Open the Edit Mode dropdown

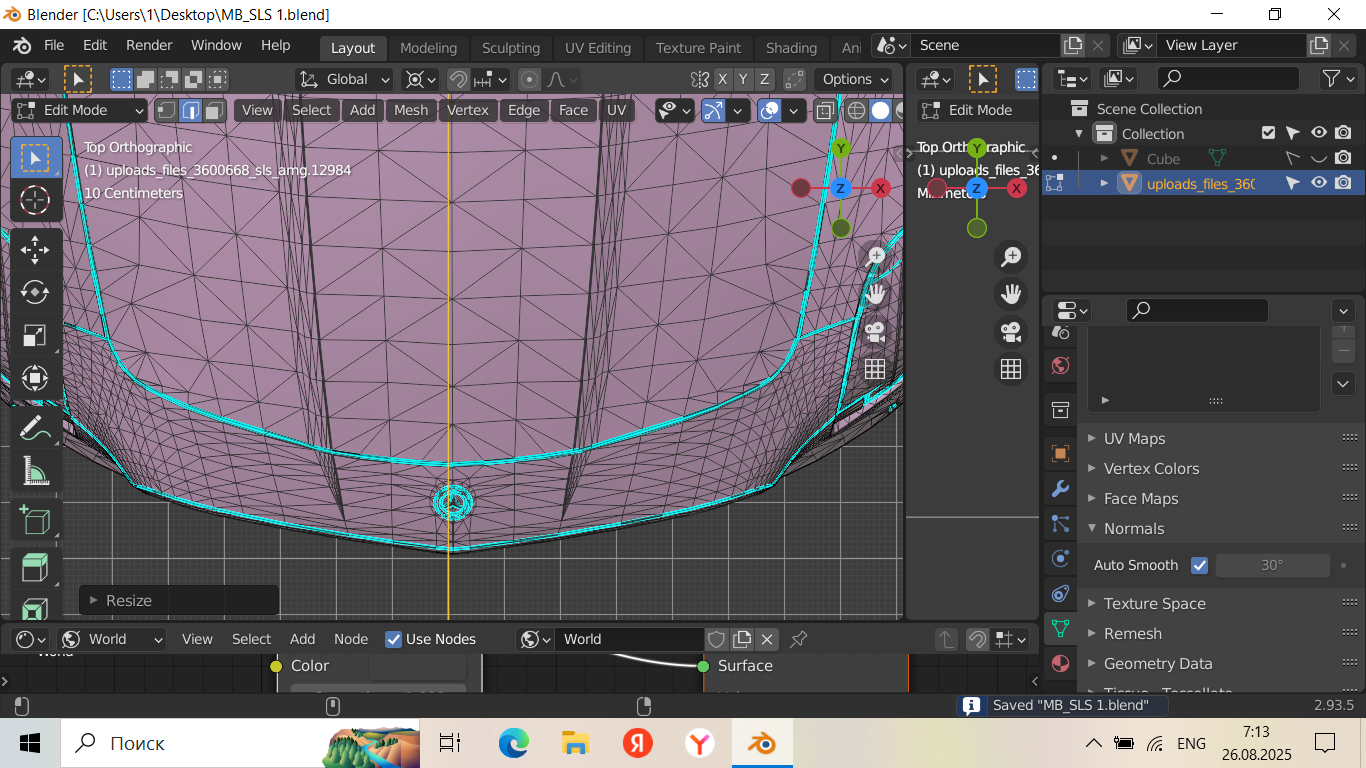click(x=80, y=110)
